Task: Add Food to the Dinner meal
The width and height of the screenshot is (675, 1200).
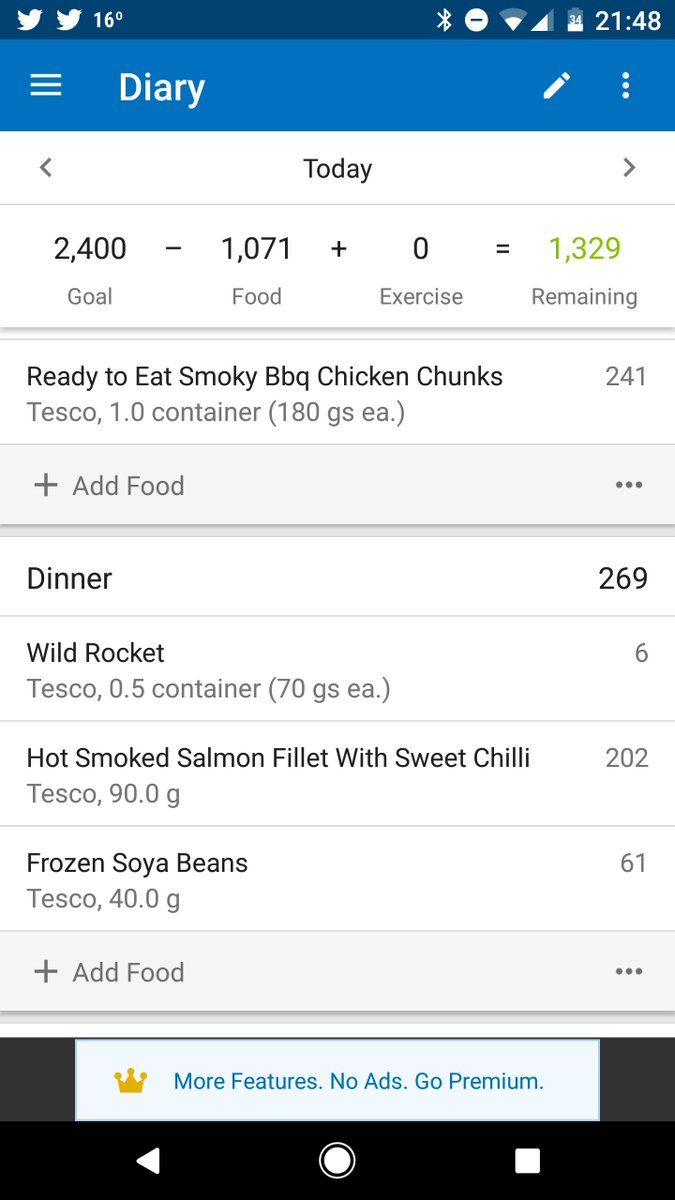Action: point(109,971)
